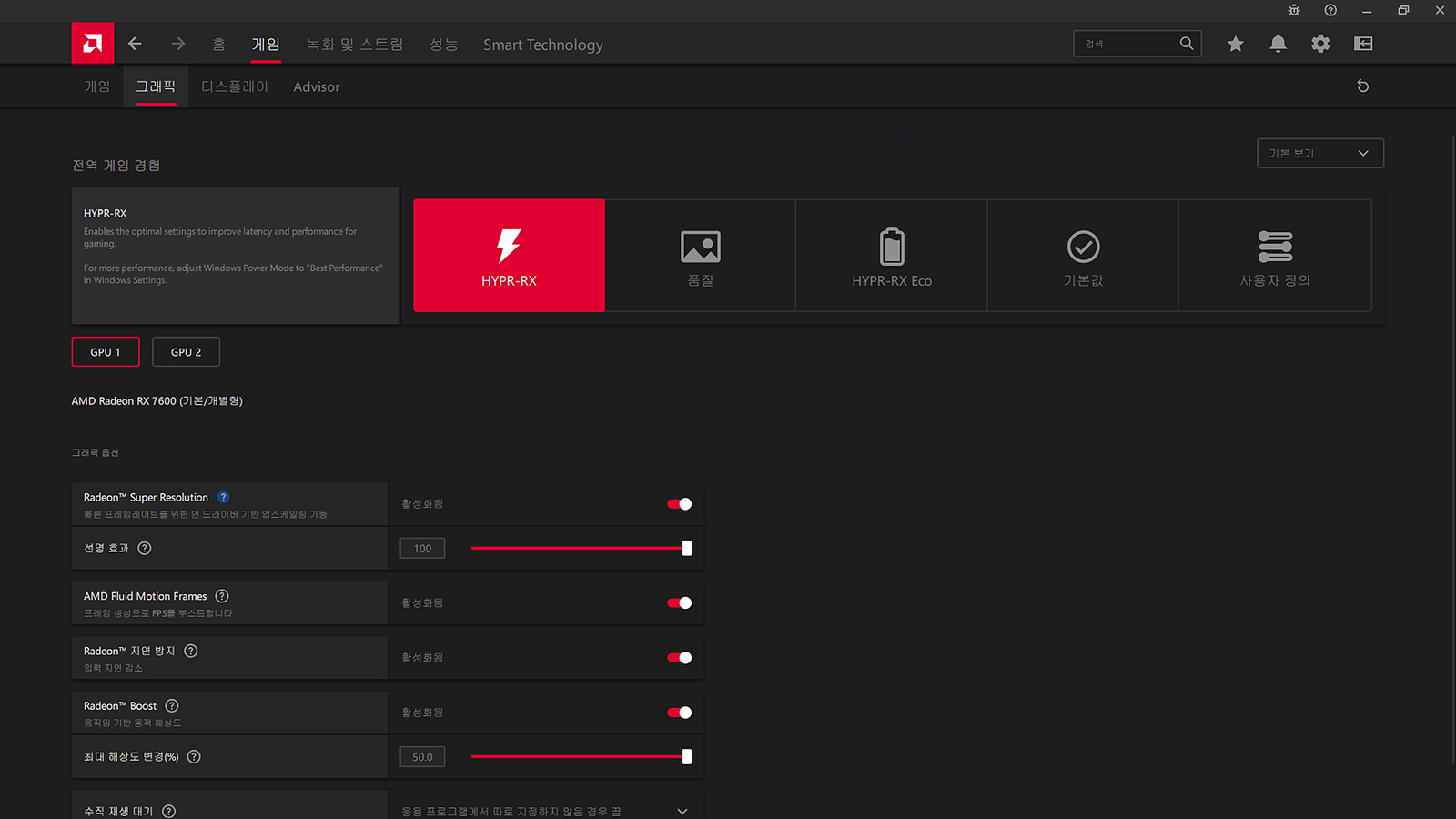
Task: Select the GPU 2 button
Action: [x=186, y=352]
